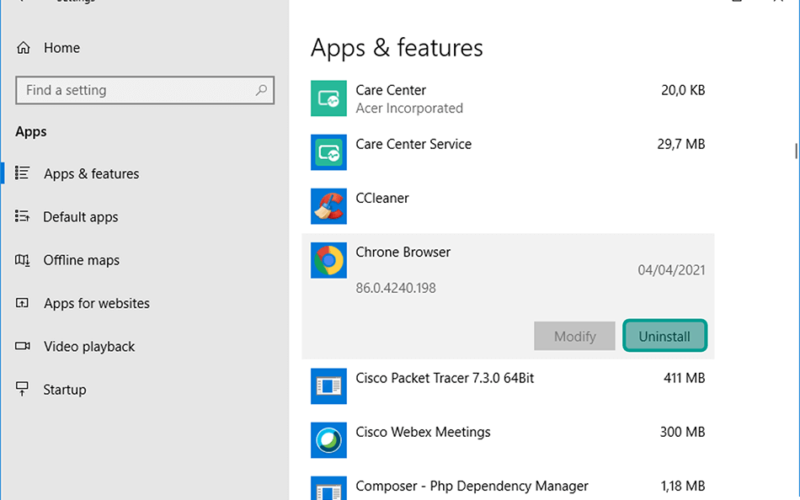800x500 pixels.
Task: Click the install date 04/04/2021
Action: point(671,270)
